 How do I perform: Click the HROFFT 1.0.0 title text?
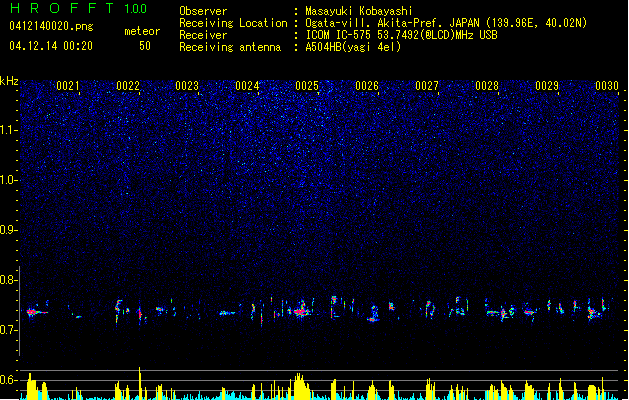(x=79, y=8)
